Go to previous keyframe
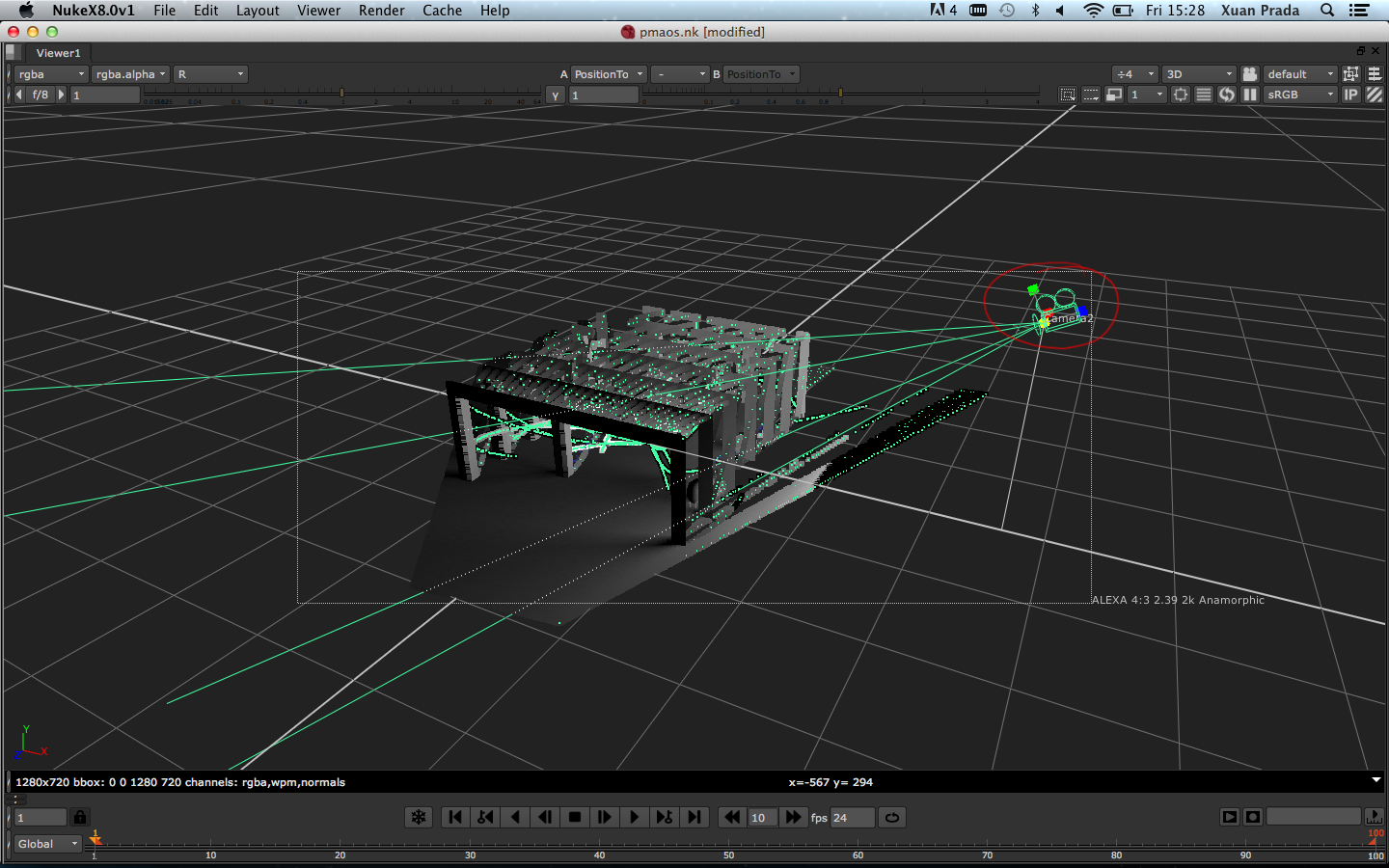1389x868 pixels. pos(485,817)
